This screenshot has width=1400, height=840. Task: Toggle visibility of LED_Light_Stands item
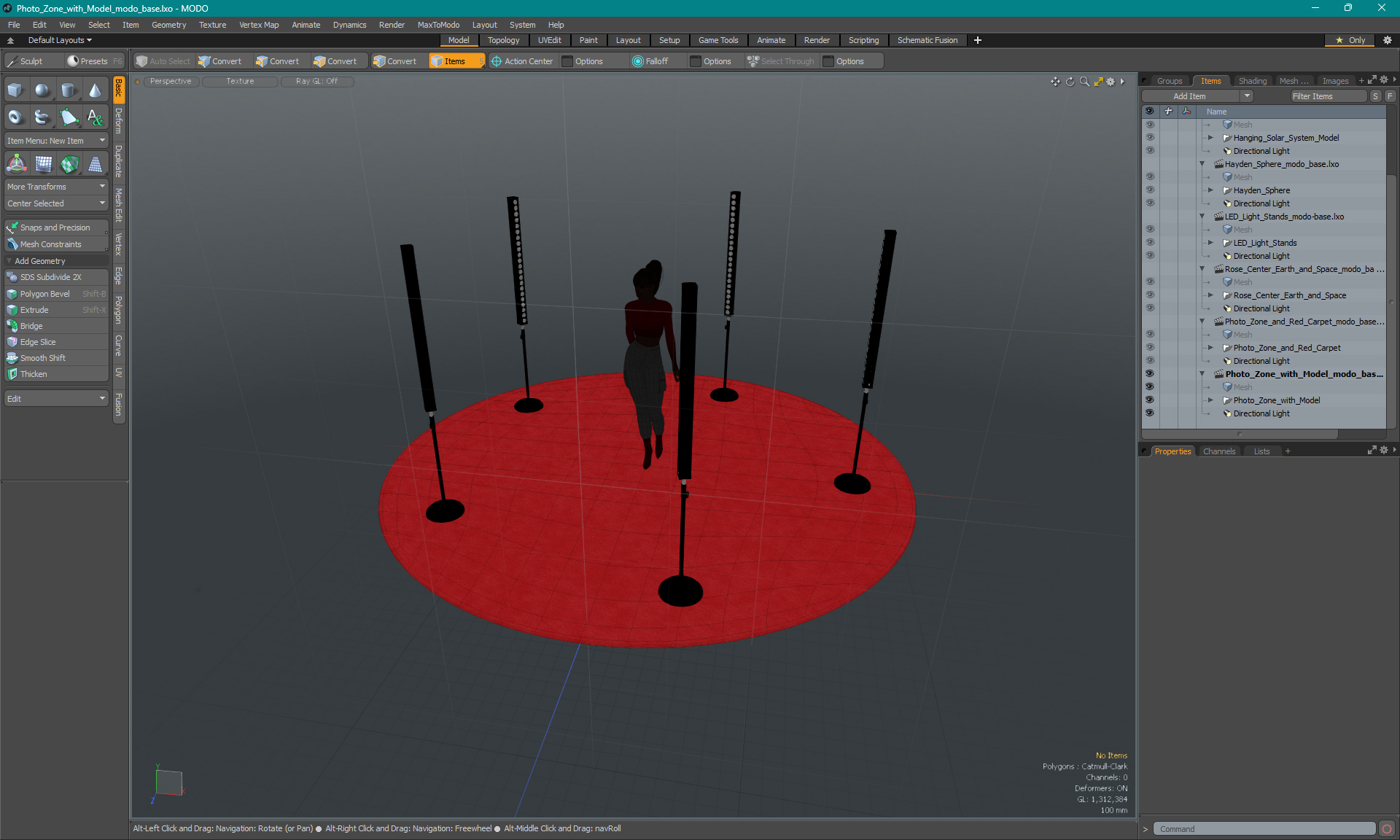click(x=1150, y=243)
